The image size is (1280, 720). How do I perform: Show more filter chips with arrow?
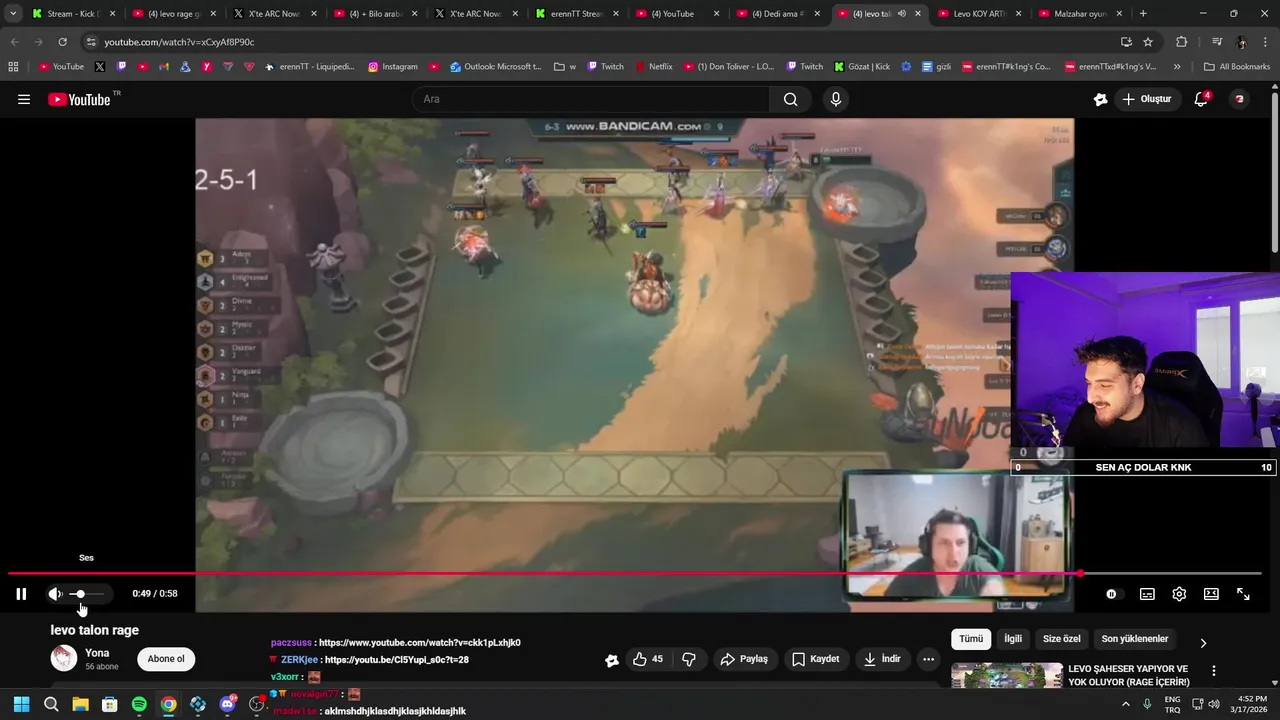click(1203, 643)
